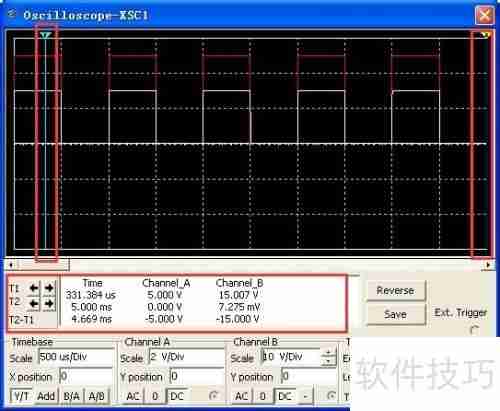Screen dimensions: 500x411
Task: Move cursor T2 right with its arrow
Action: click(x=49, y=303)
